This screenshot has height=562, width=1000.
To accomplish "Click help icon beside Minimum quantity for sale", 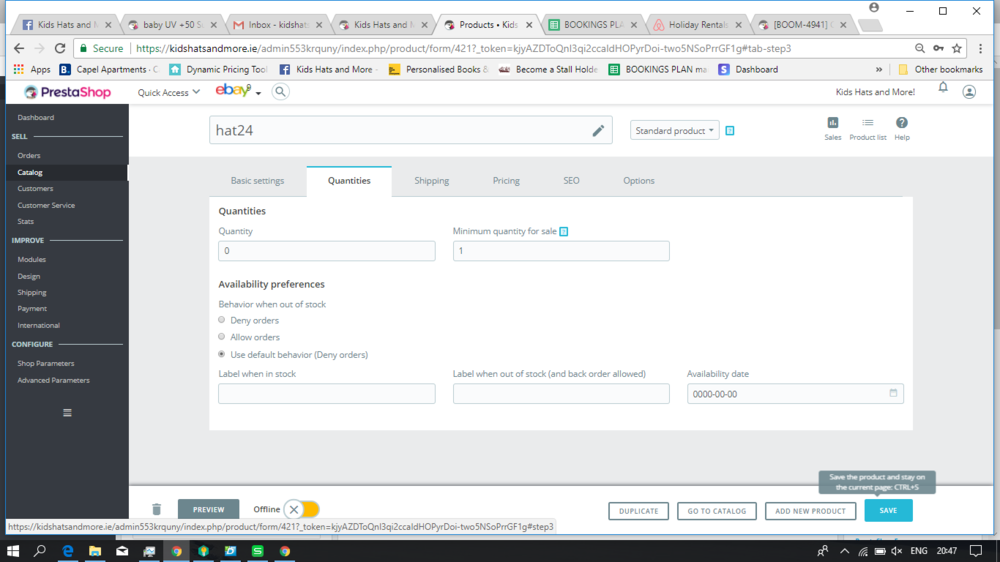I will tap(564, 232).
